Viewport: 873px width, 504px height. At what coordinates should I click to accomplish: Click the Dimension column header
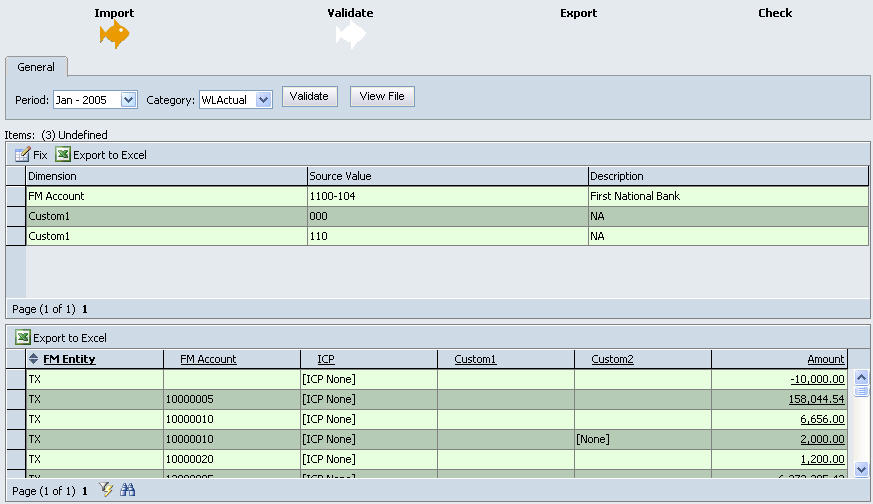[166, 176]
